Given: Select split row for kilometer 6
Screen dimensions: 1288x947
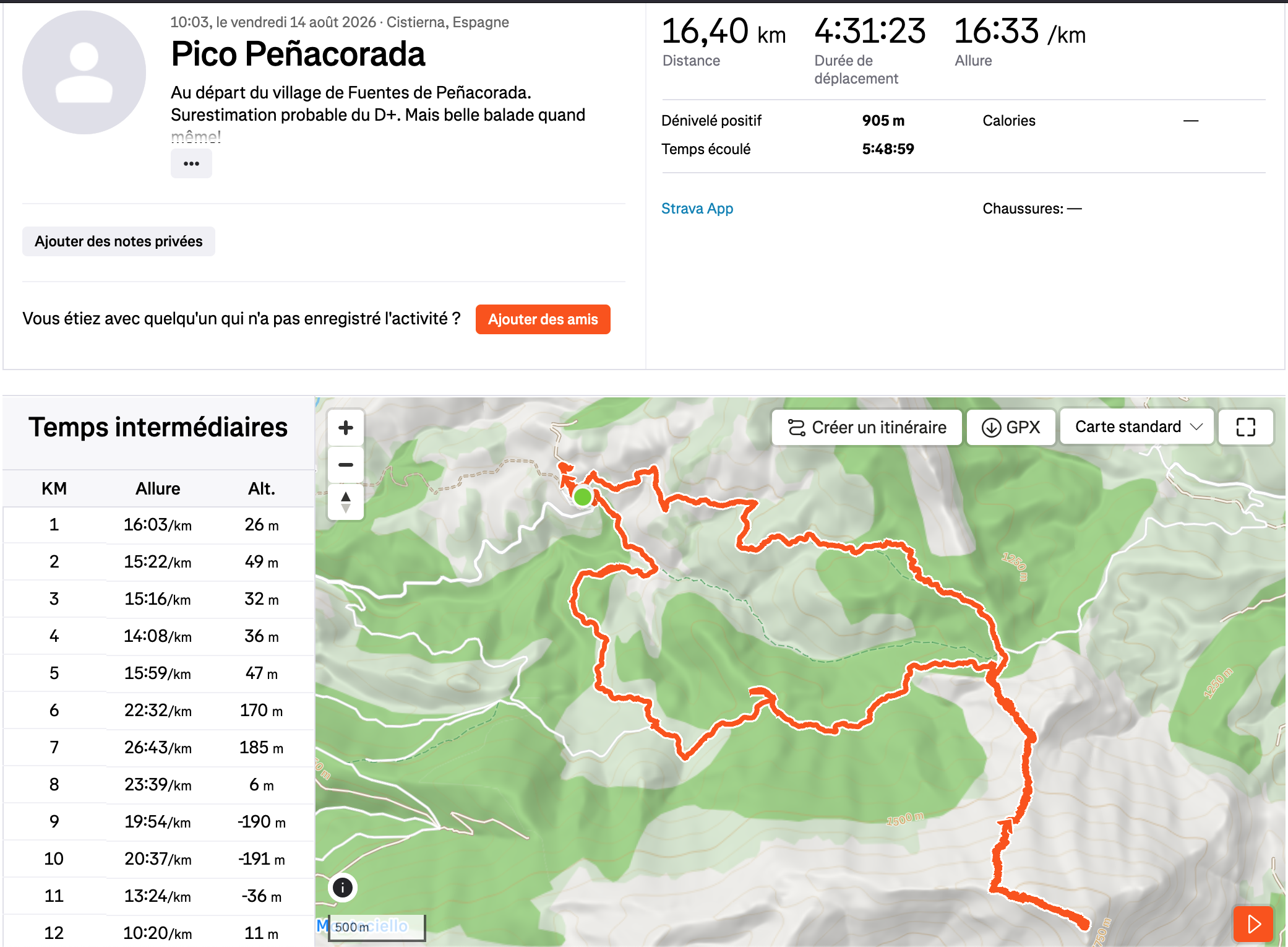Looking at the screenshot, I should tap(158, 711).
